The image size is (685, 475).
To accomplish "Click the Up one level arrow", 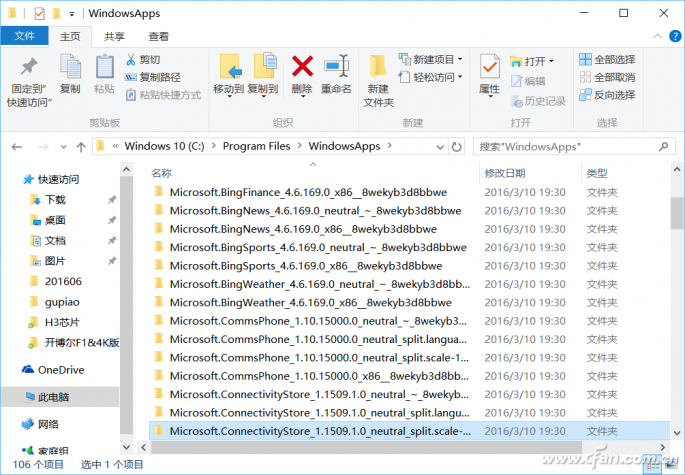I will (x=81, y=147).
